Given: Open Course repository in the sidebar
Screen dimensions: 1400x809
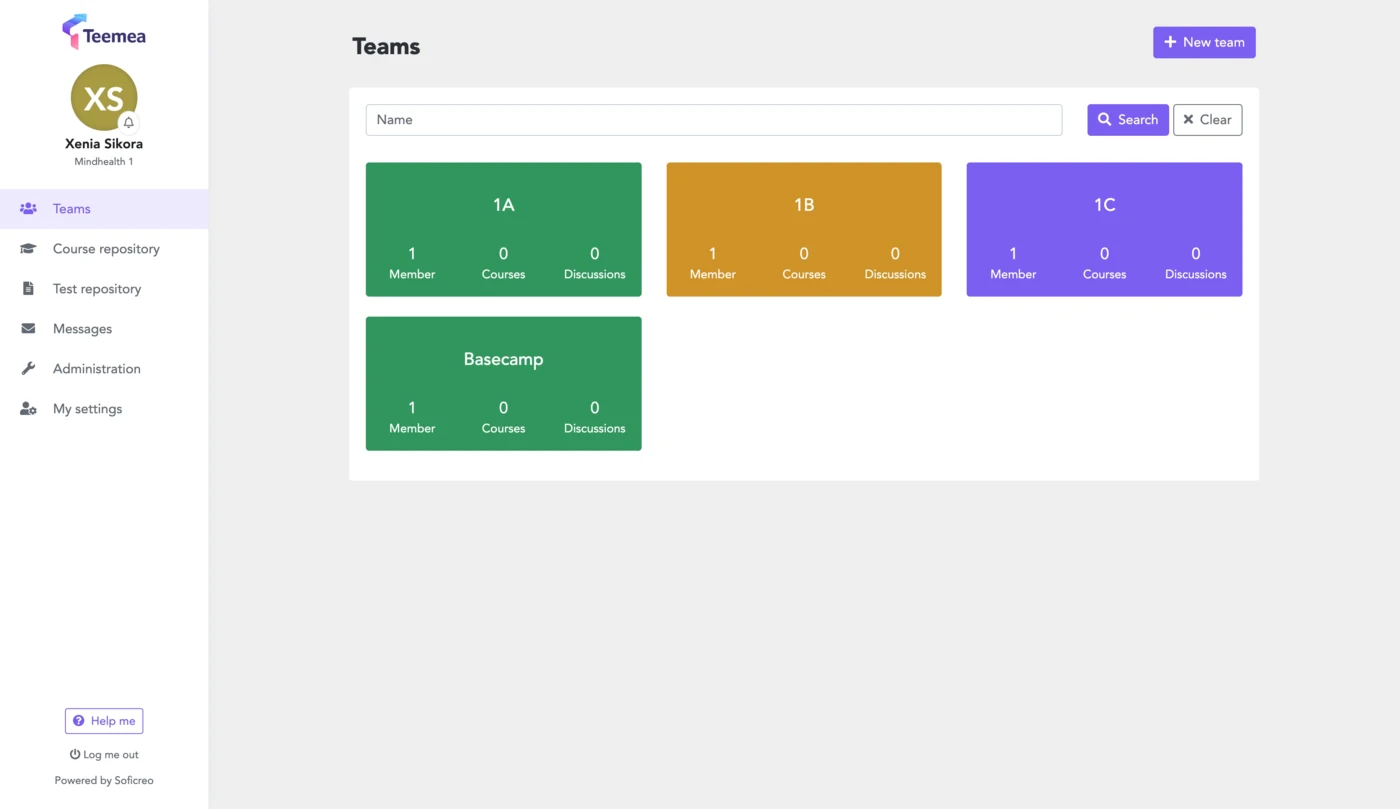Looking at the screenshot, I should (104, 249).
